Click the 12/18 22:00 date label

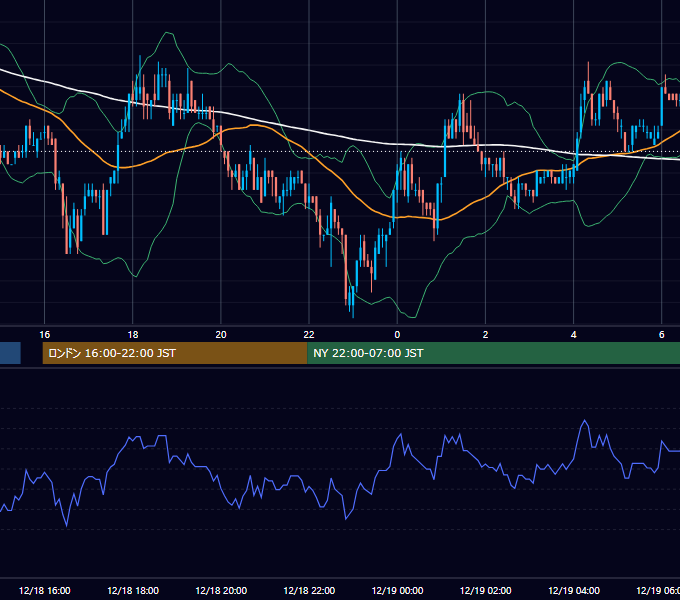[x=309, y=590]
